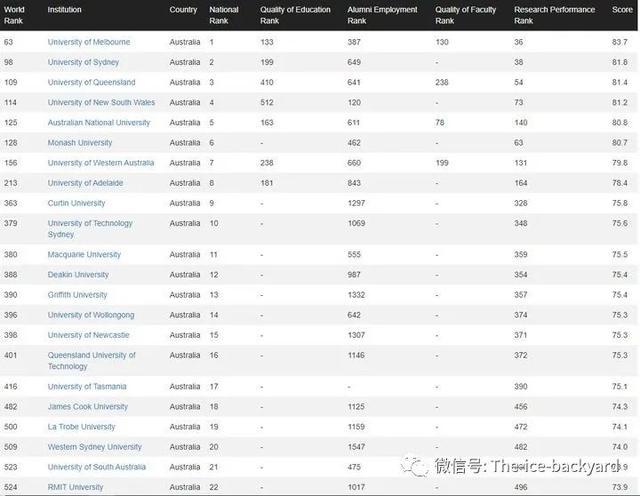Image resolution: width=640 pixels, height=496 pixels.
Task: Open University of Newcastle link
Action: click(x=88, y=335)
